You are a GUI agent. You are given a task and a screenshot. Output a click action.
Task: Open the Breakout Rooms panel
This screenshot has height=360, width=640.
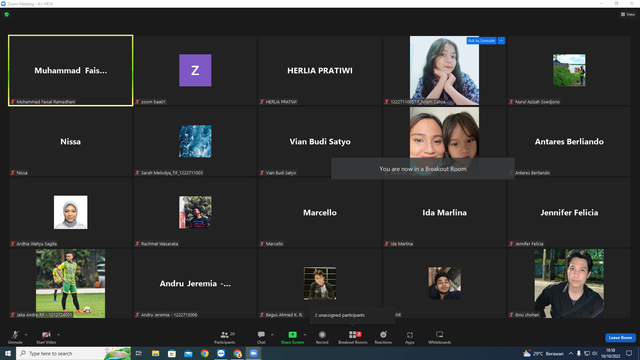[x=353, y=337]
